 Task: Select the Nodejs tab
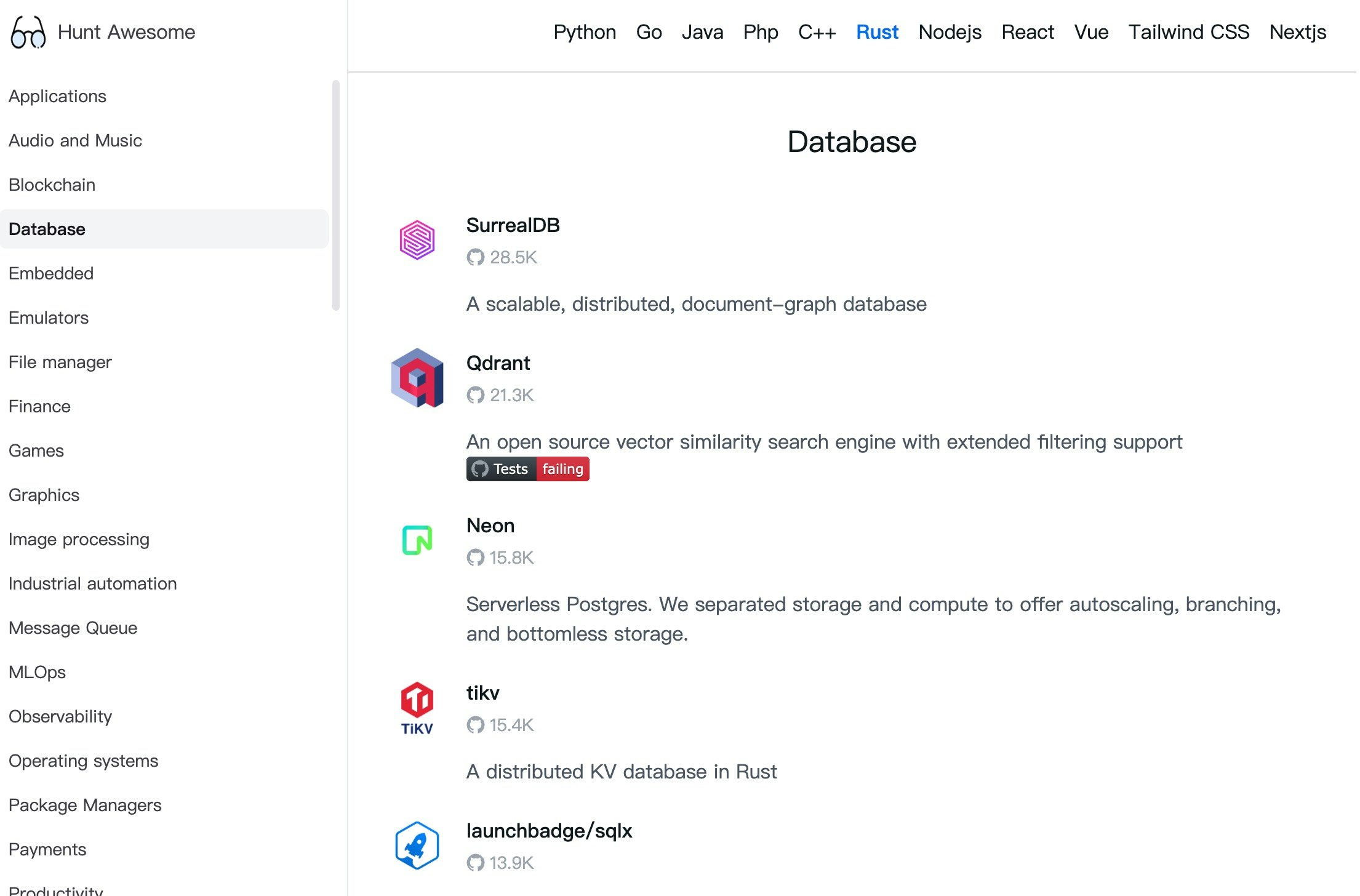click(x=950, y=32)
